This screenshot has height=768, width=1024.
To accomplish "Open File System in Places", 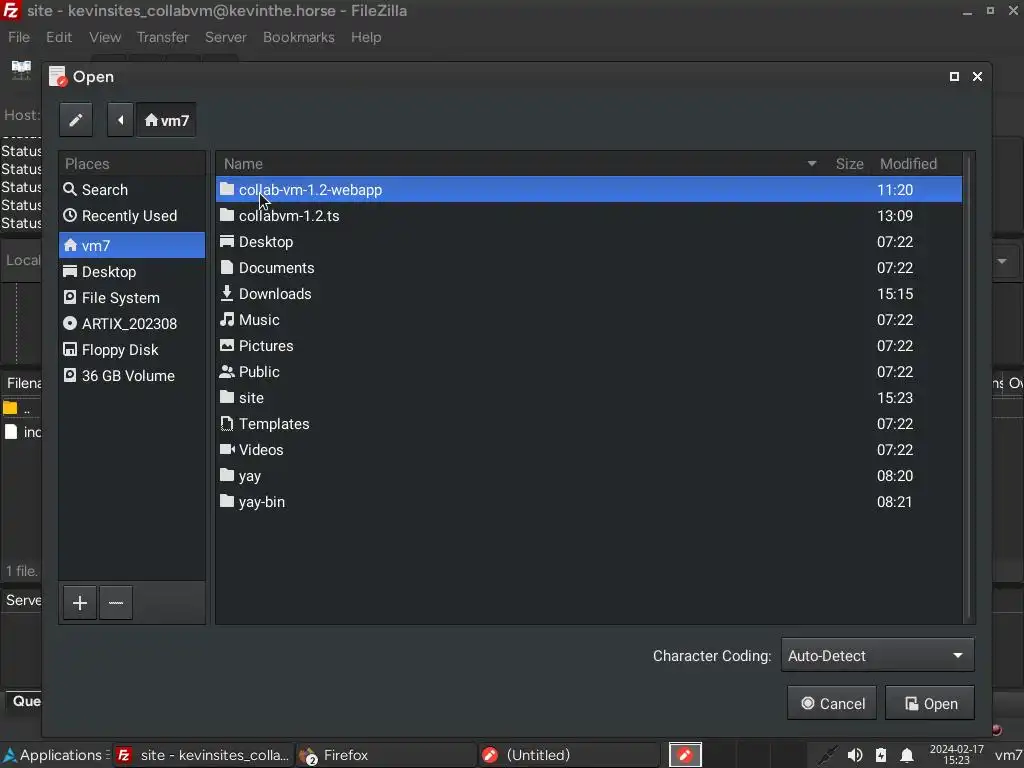I will point(132,298).
